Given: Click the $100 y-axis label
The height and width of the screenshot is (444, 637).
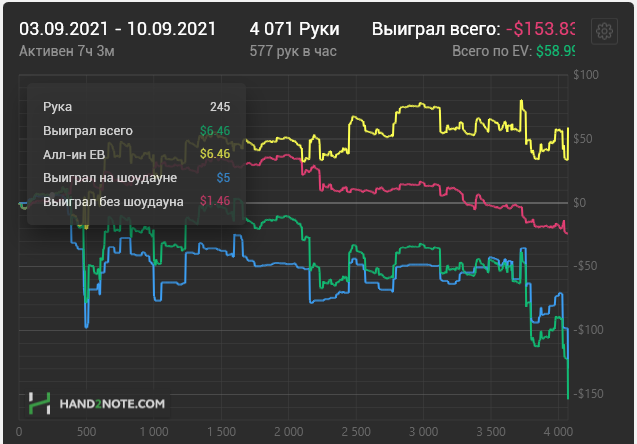Looking at the screenshot, I should pos(586,75).
